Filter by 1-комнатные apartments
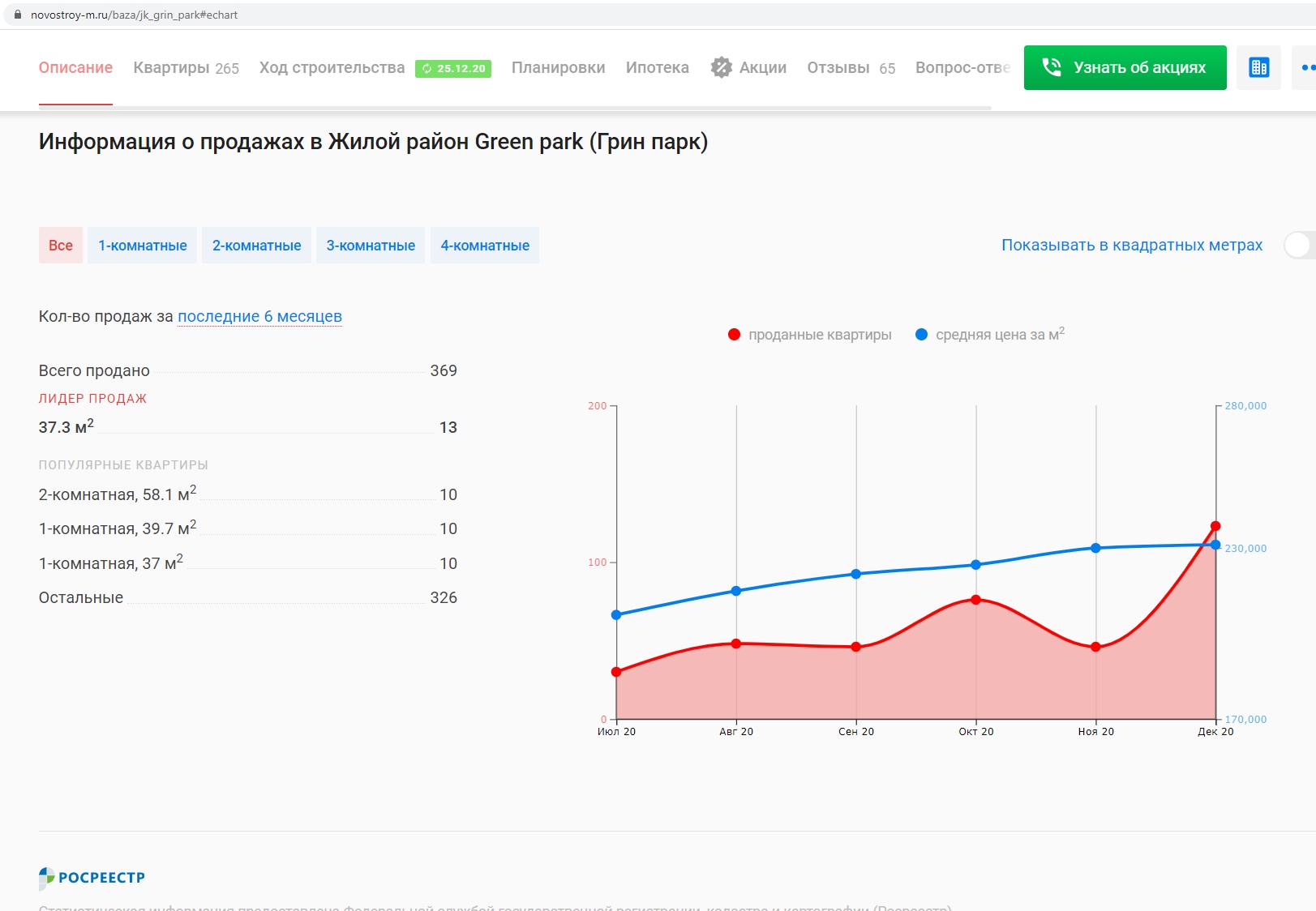Viewport: 1316px width, 911px height. click(143, 246)
